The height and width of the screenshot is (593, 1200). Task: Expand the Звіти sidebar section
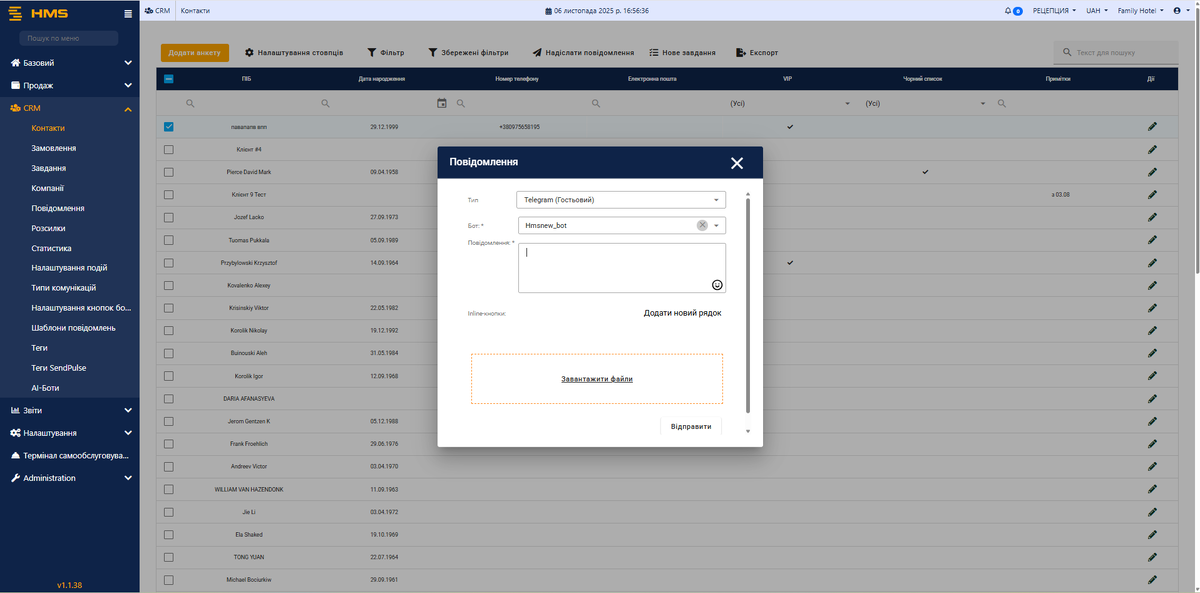coord(70,410)
